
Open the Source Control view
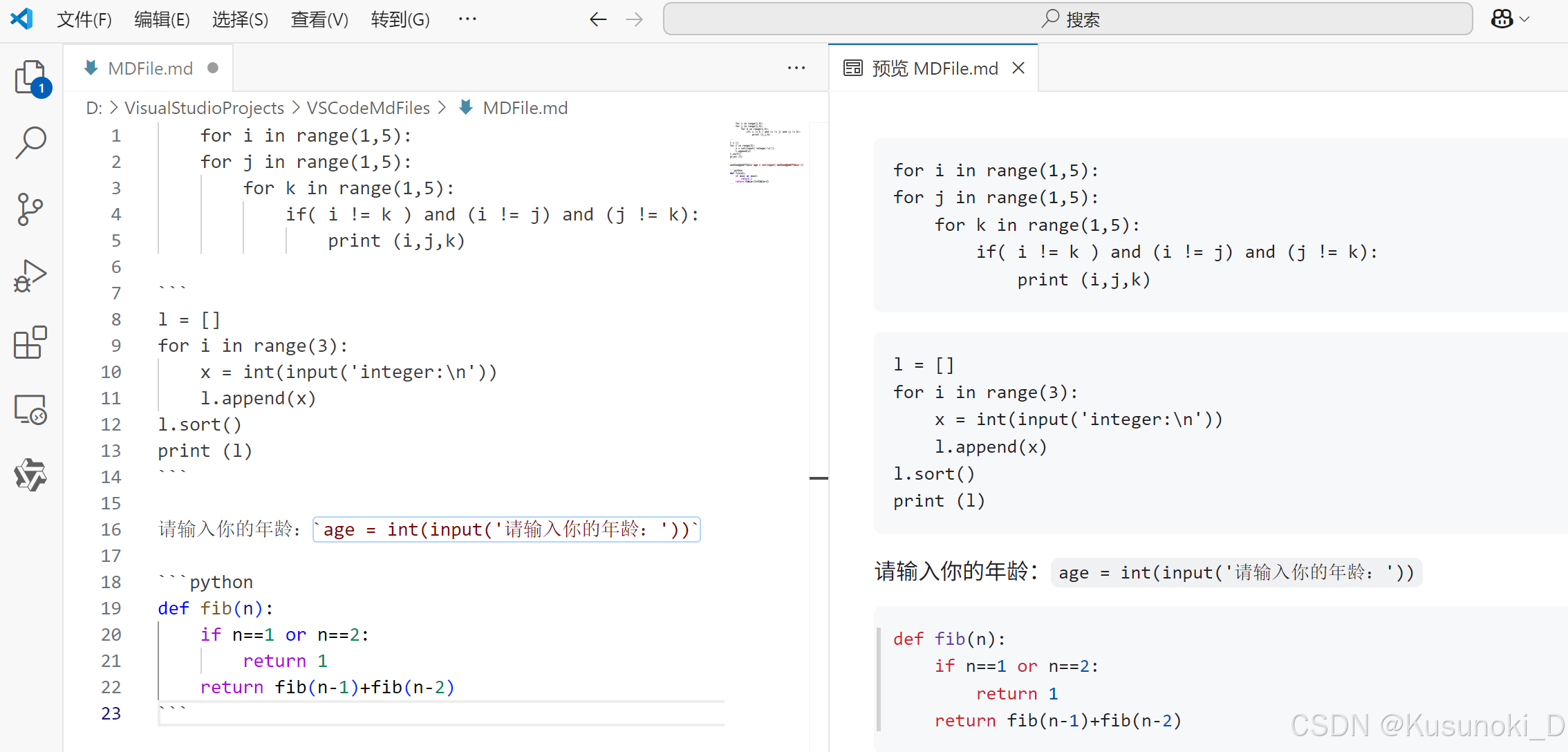(30, 209)
